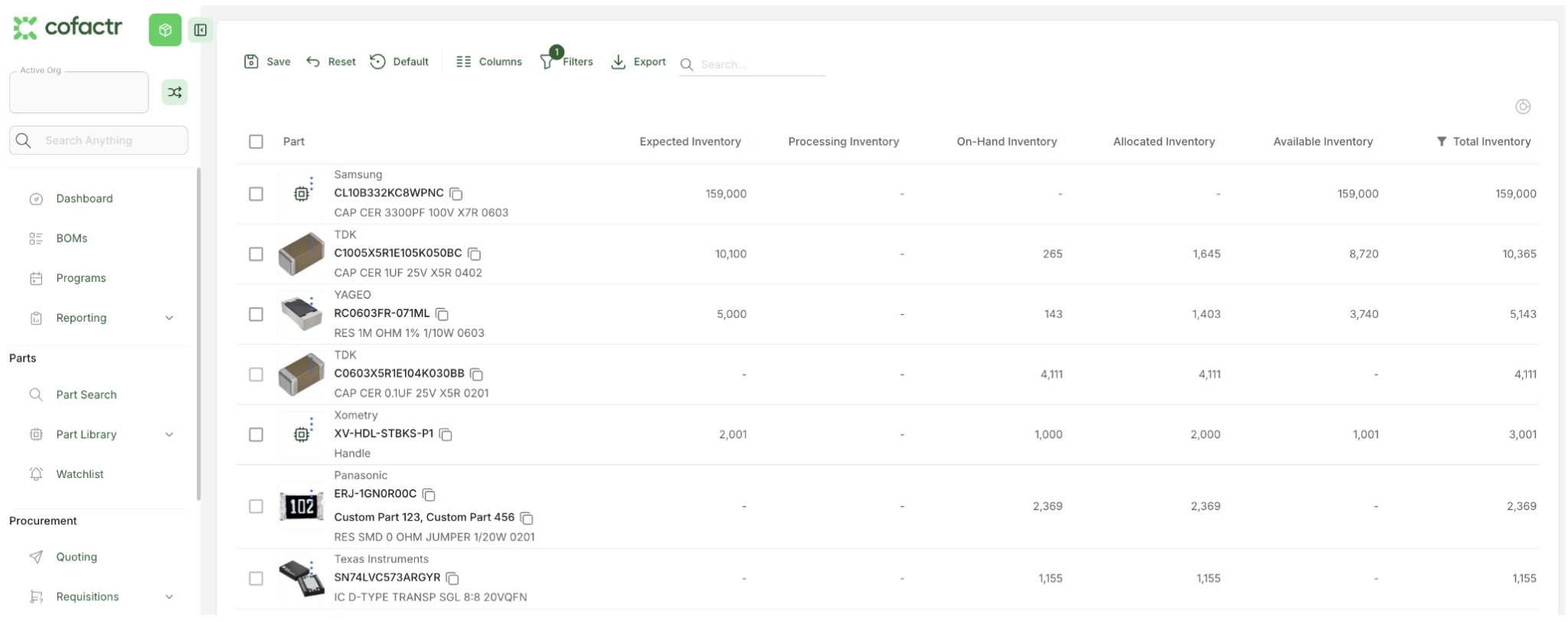Expand the Part Library menu chevron
The image size is (1568, 622).
tap(169, 434)
